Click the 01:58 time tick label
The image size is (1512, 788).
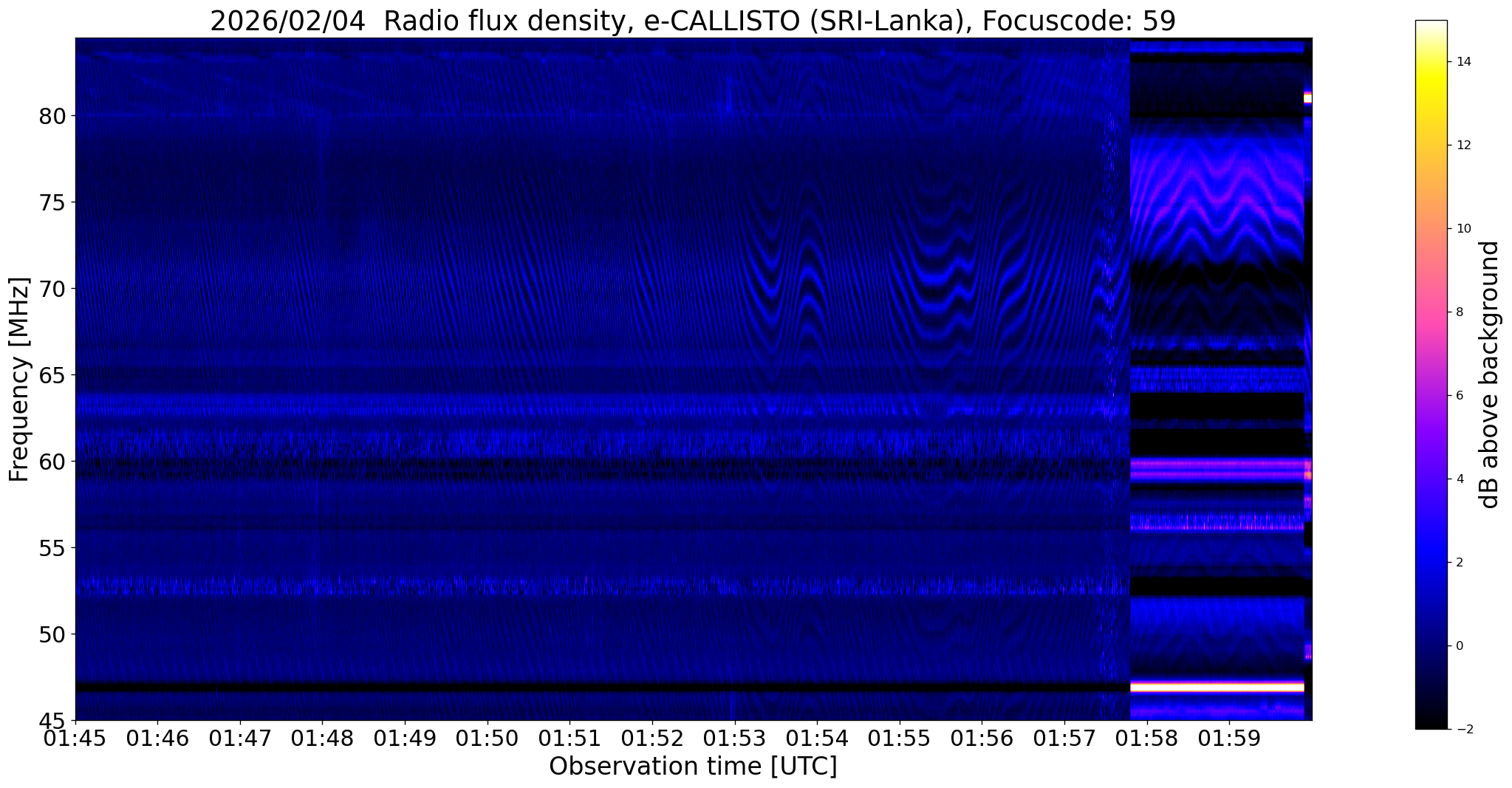tap(1146, 738)
